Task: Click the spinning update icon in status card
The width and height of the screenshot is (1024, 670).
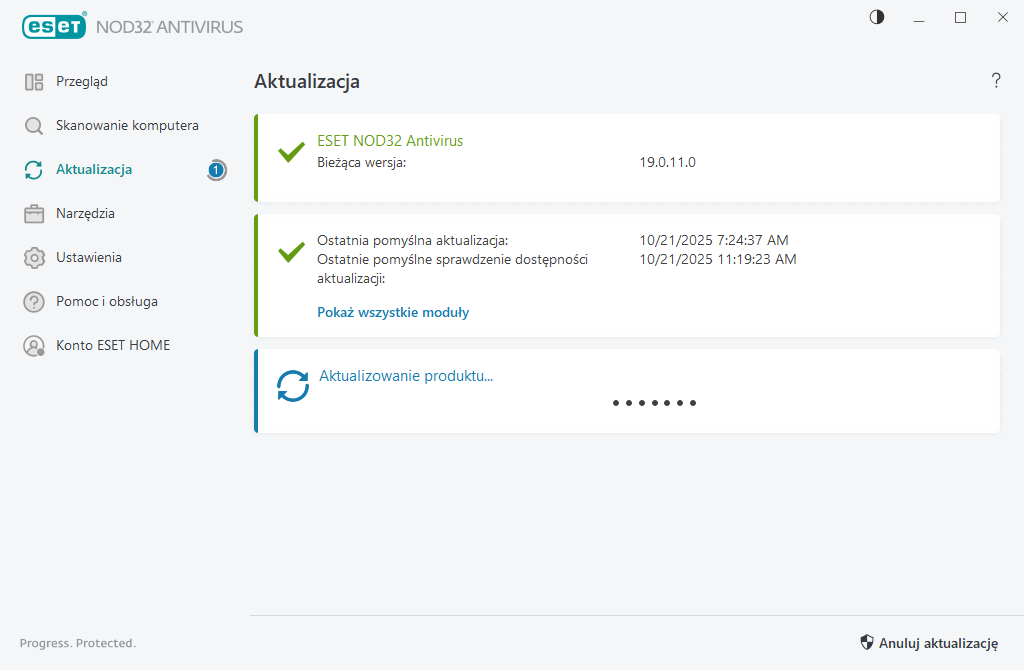Action: [293, 386]
